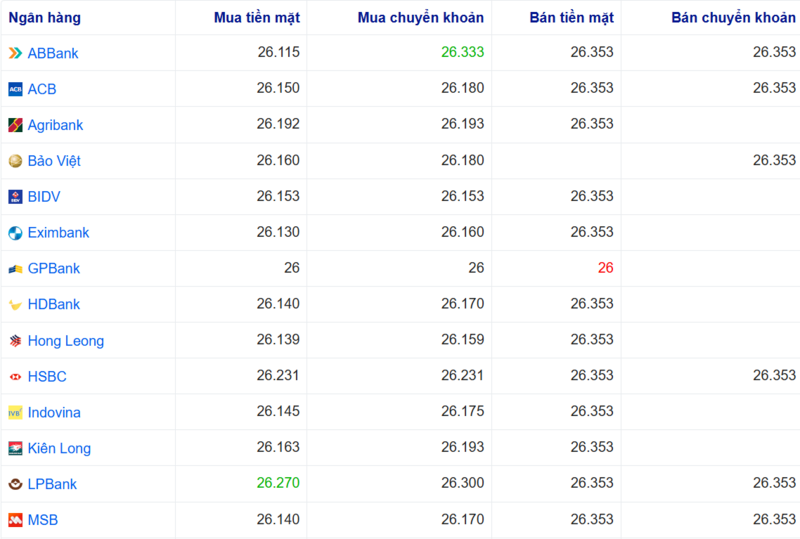Open the Hong Leong bank link

(x=66, y=341)
